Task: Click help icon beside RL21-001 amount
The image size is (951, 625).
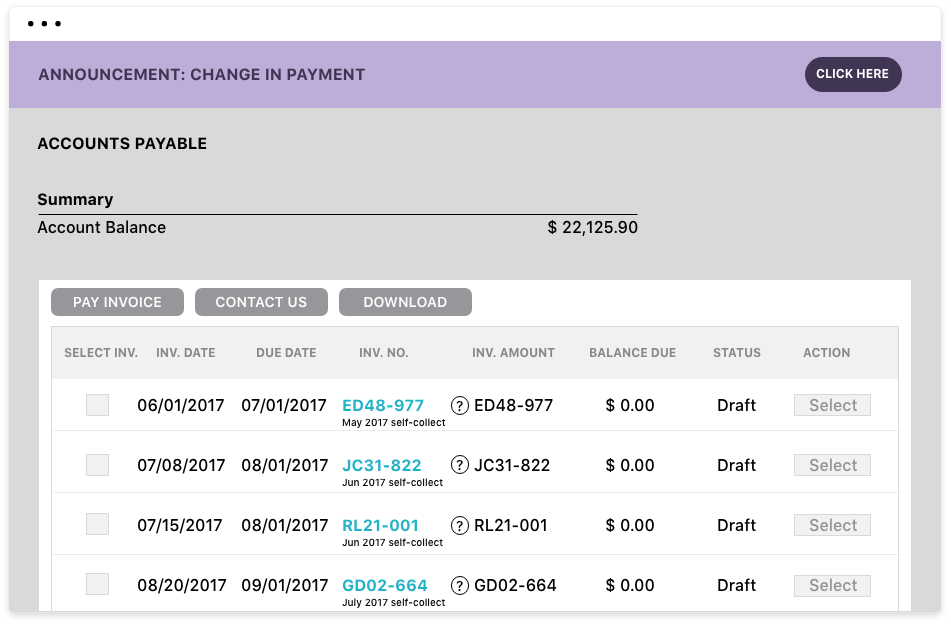Action: tap(460, 525)
